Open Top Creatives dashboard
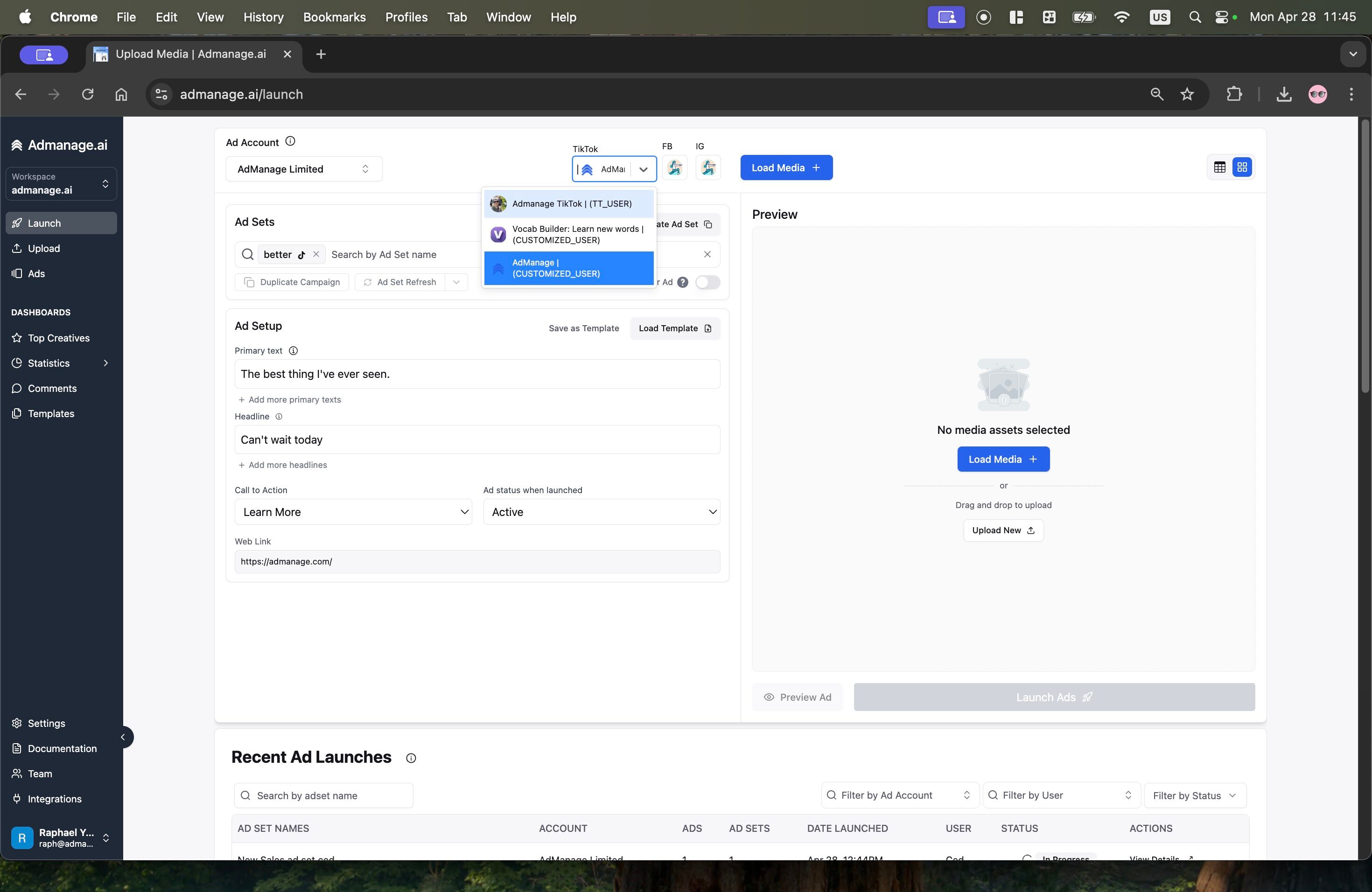Viewport: 1372px width, 892px height. point(58,338)
